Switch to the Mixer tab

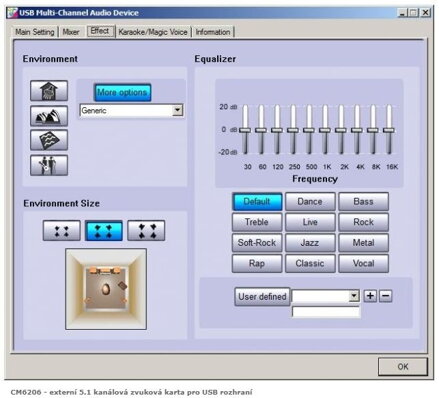[71, 32]
